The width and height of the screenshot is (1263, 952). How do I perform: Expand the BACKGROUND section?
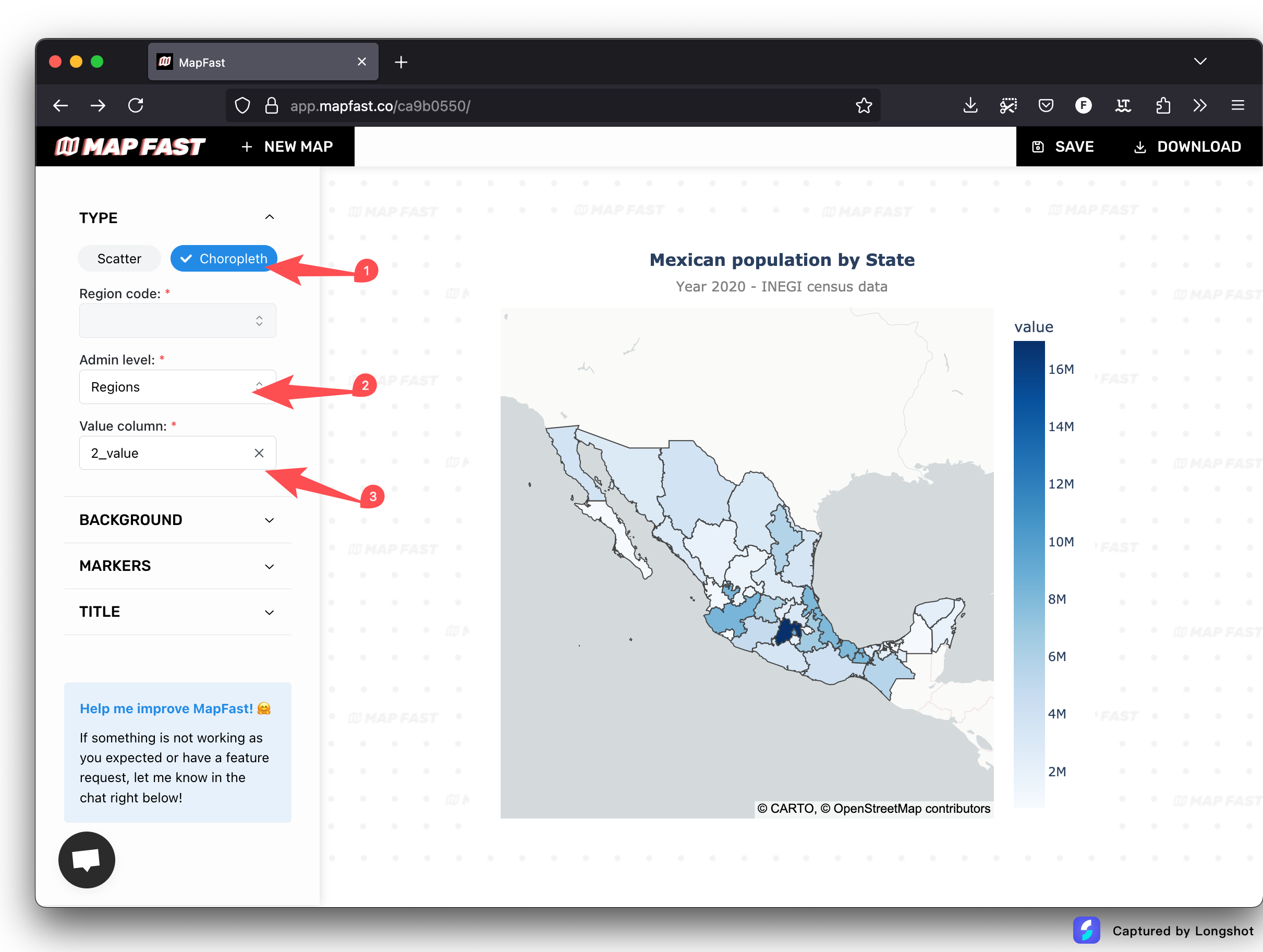[178, 520]
